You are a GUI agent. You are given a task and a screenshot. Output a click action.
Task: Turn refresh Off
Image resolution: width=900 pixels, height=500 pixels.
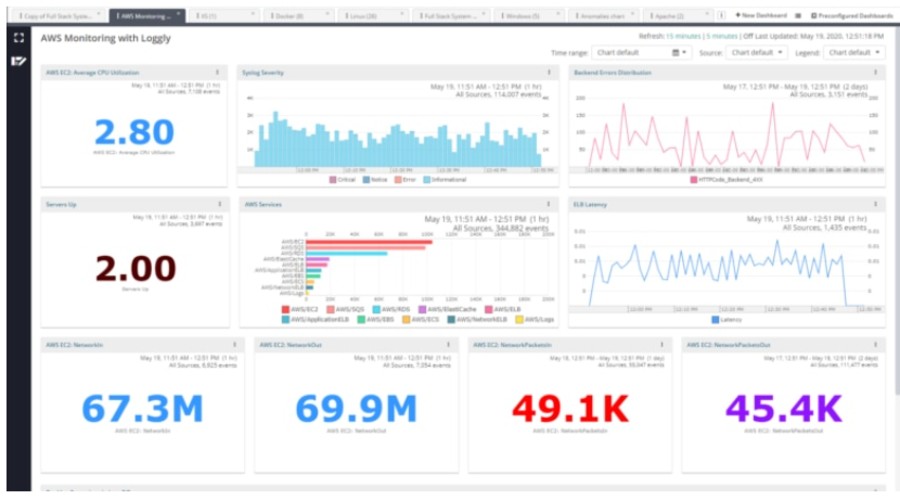click(x=748, y=36)
